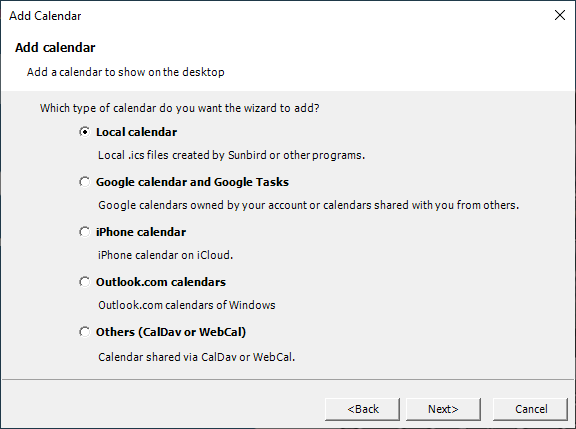Close the Add Calendar dialog window

(560, 15)
